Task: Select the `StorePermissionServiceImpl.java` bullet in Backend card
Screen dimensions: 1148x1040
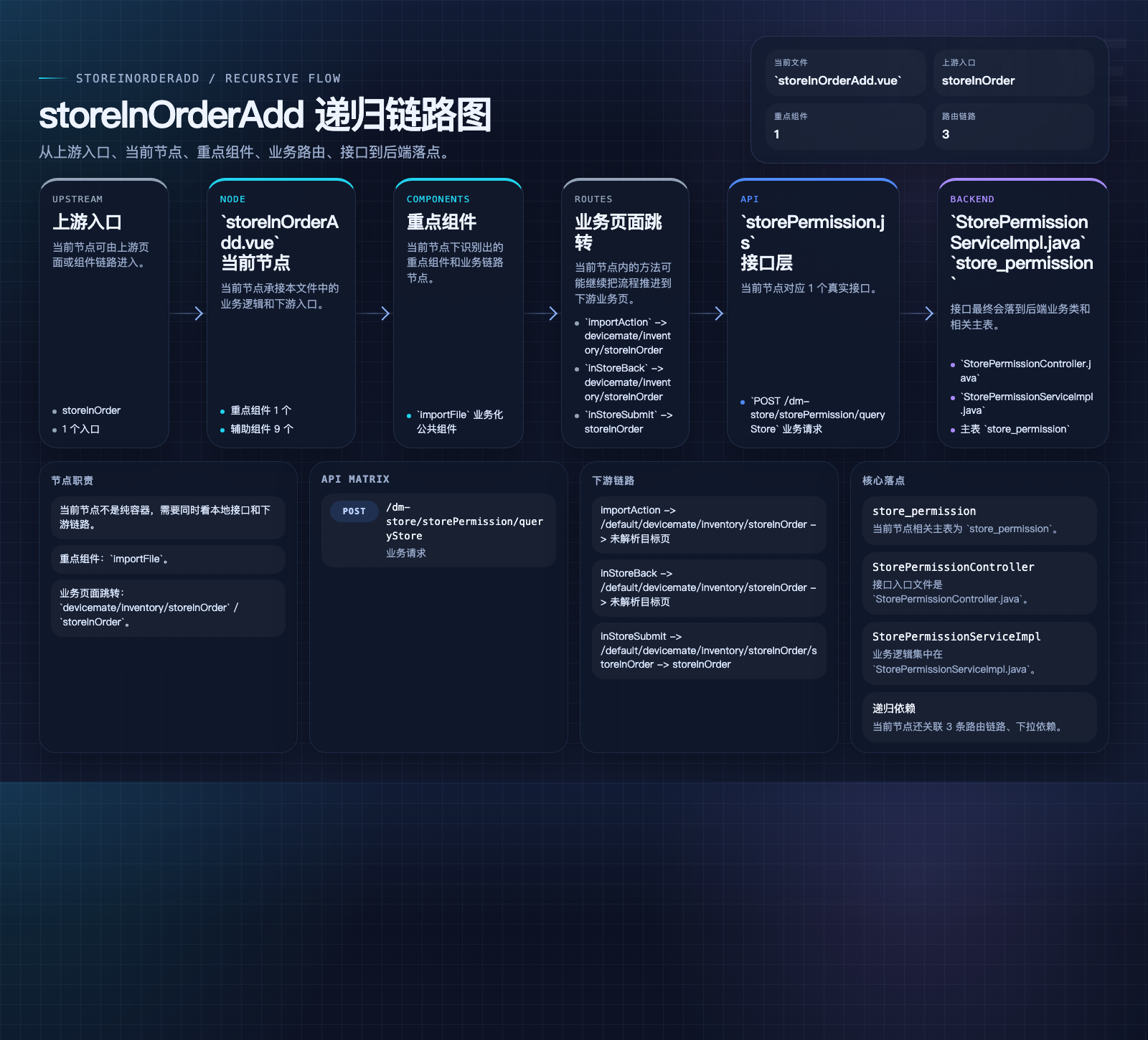Action: tap(1022, 403)
